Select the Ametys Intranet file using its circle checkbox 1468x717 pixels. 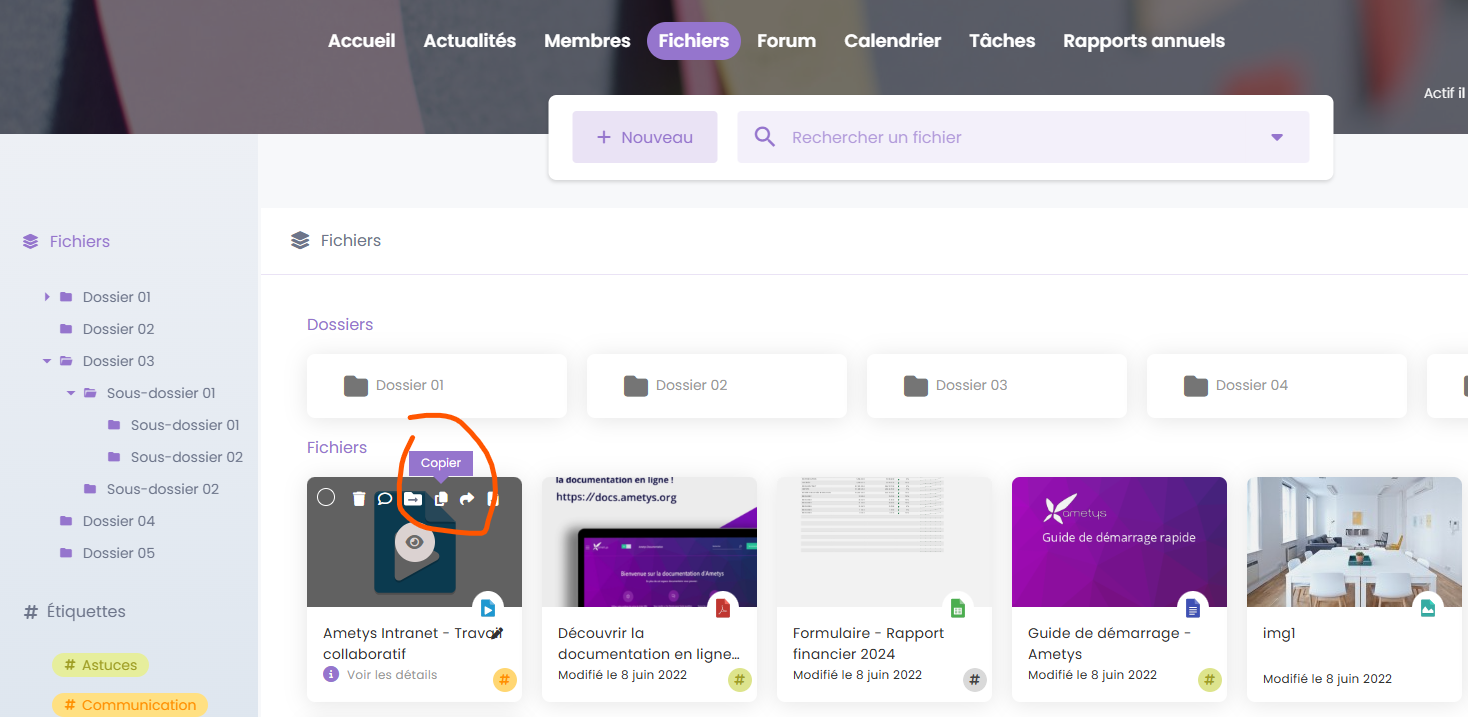point(326,497)
